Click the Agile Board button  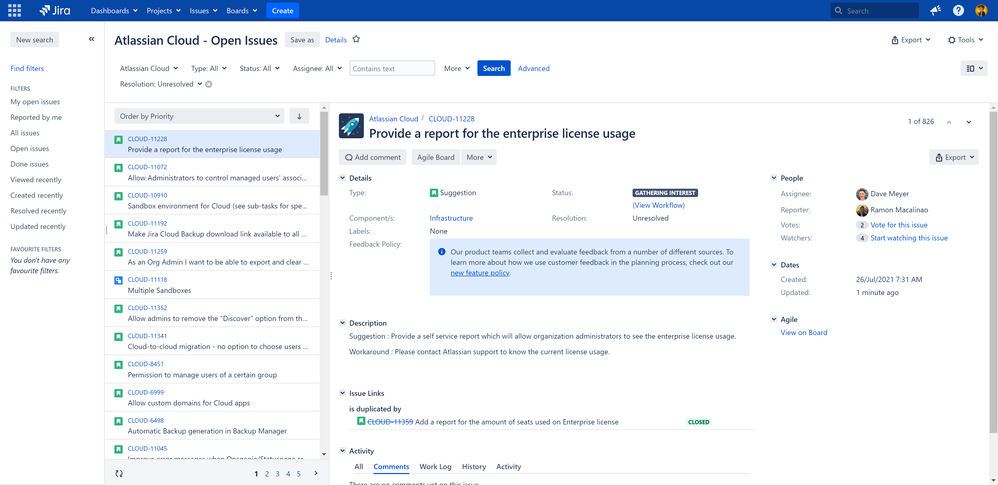436,157
